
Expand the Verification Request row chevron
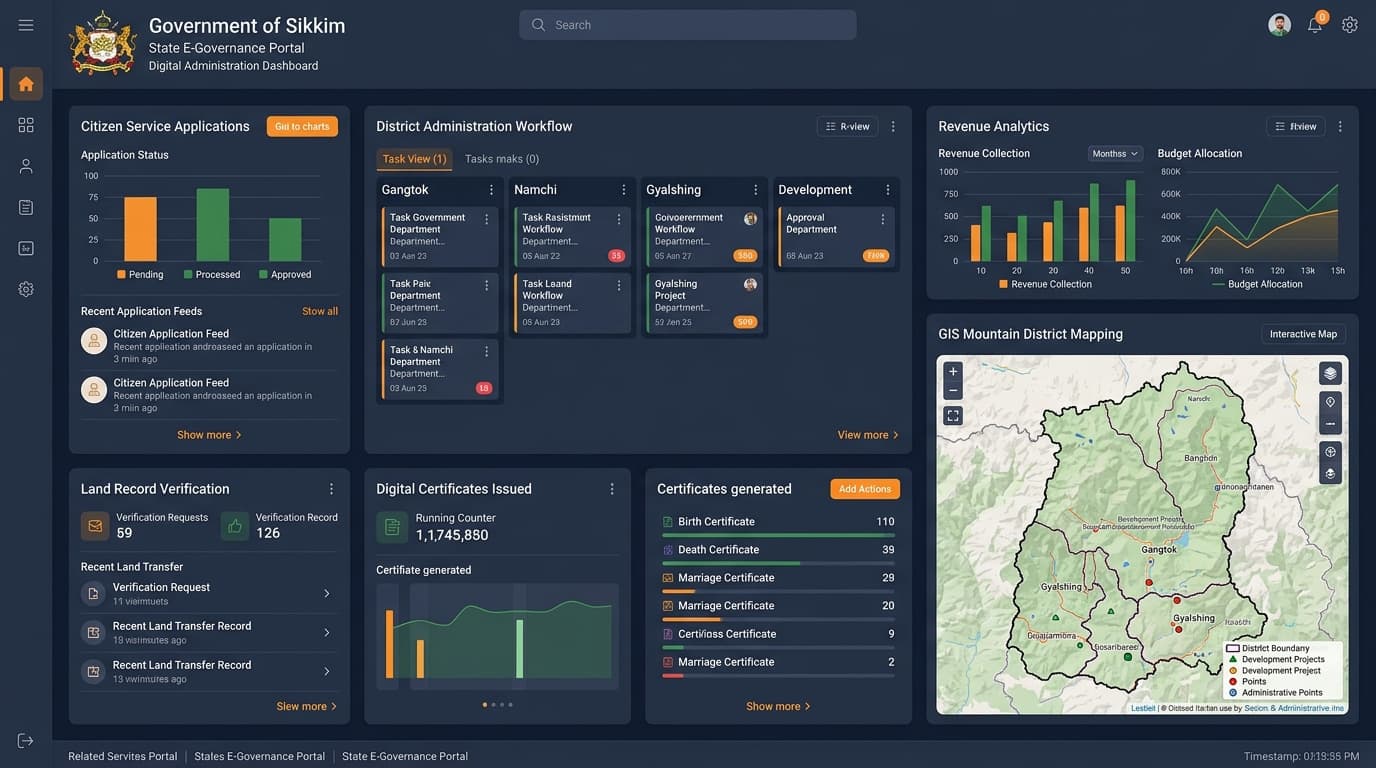pos(326,594)
